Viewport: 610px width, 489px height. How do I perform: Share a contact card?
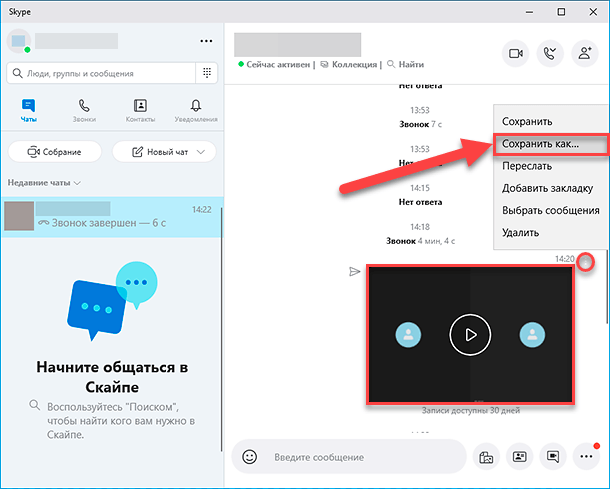[519, 457]
